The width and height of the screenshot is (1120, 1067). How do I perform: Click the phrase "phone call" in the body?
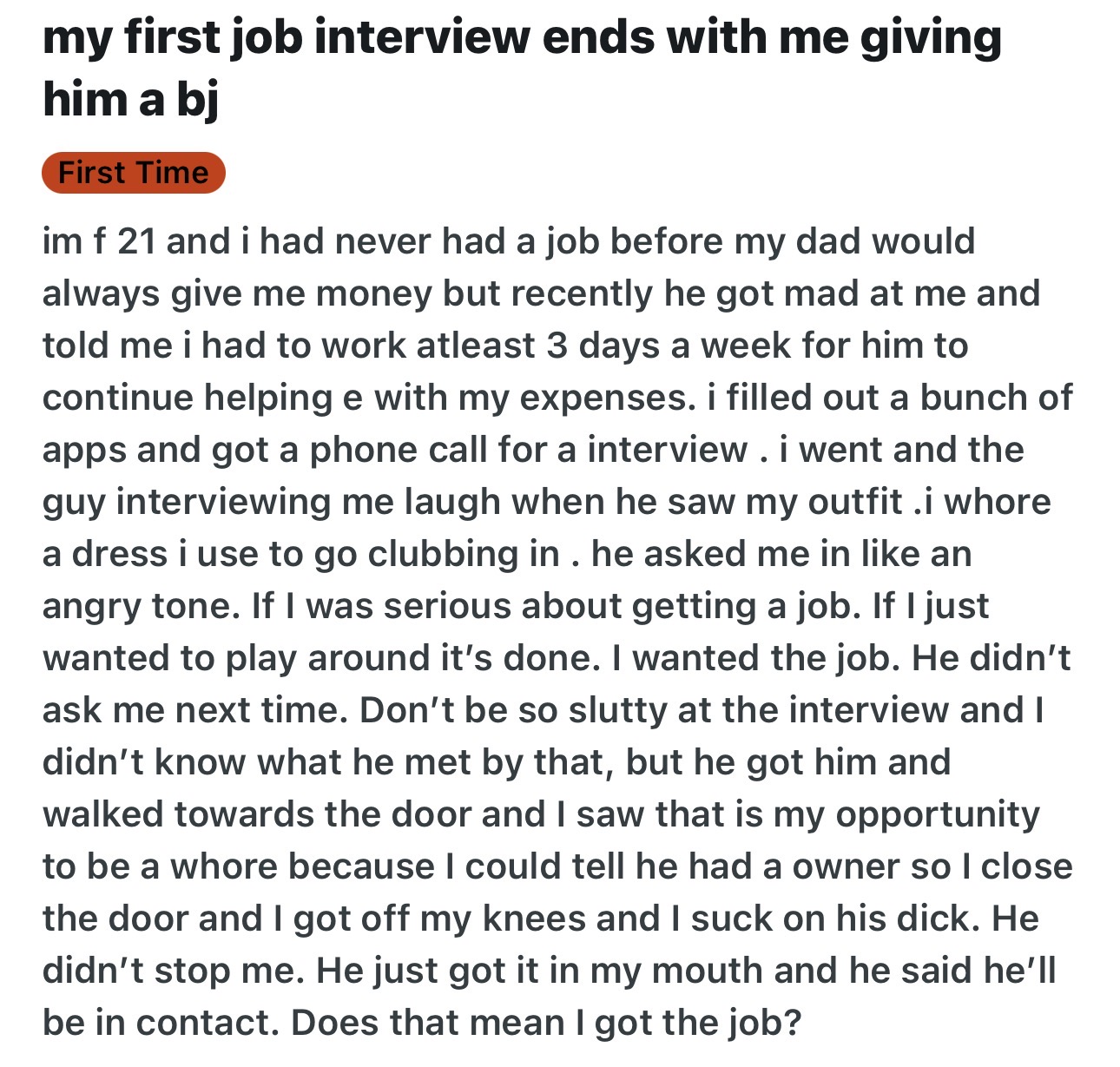point(399,450)
